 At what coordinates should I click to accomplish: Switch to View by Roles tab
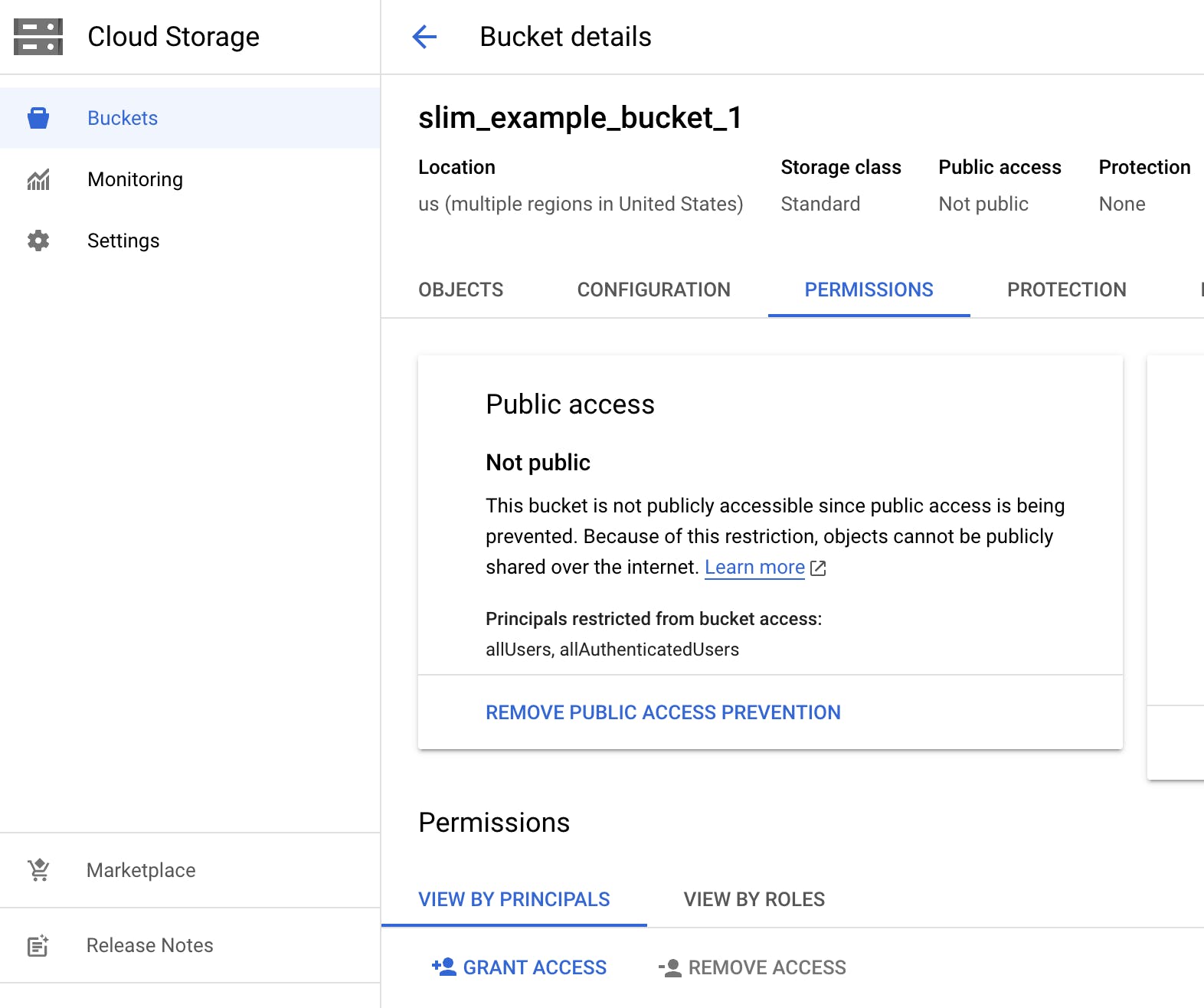[754, 899]
